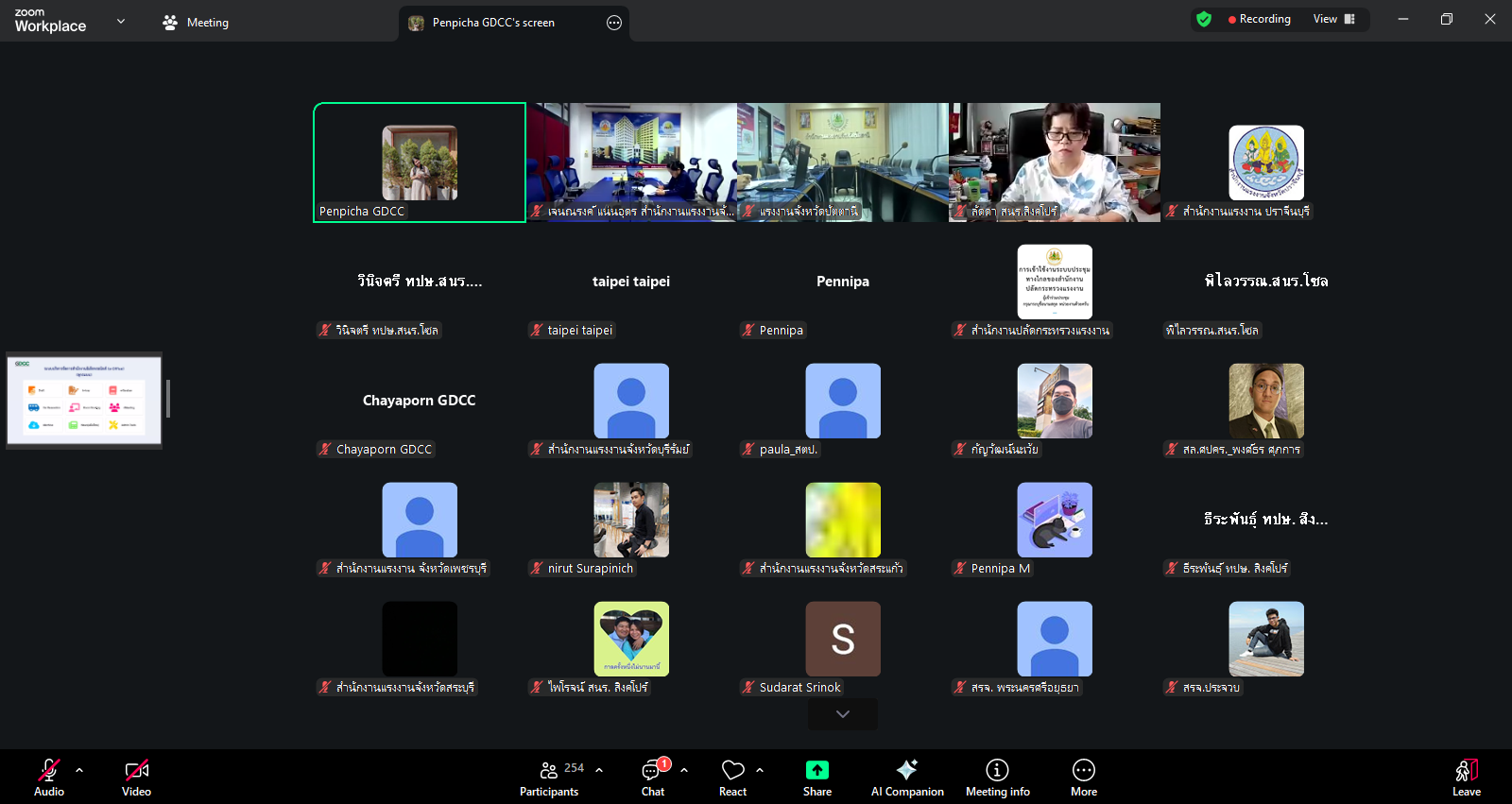The image size is (1512, 804).
Task: Expand the Participants options caret
Action: (x=599, y=770)
